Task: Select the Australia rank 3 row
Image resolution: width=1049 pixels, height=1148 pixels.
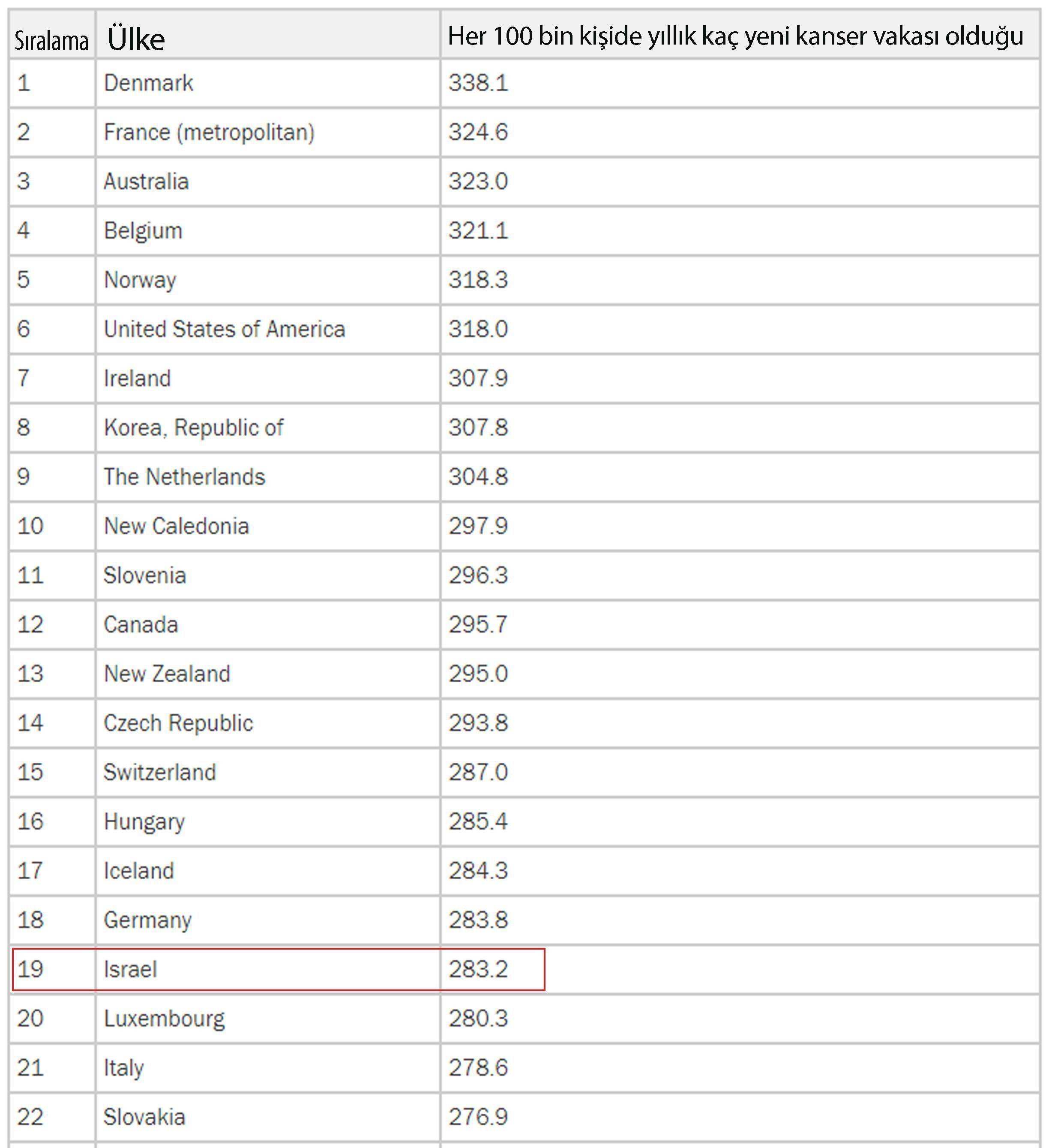Action: pyautogui.click(x=524, y=175)
